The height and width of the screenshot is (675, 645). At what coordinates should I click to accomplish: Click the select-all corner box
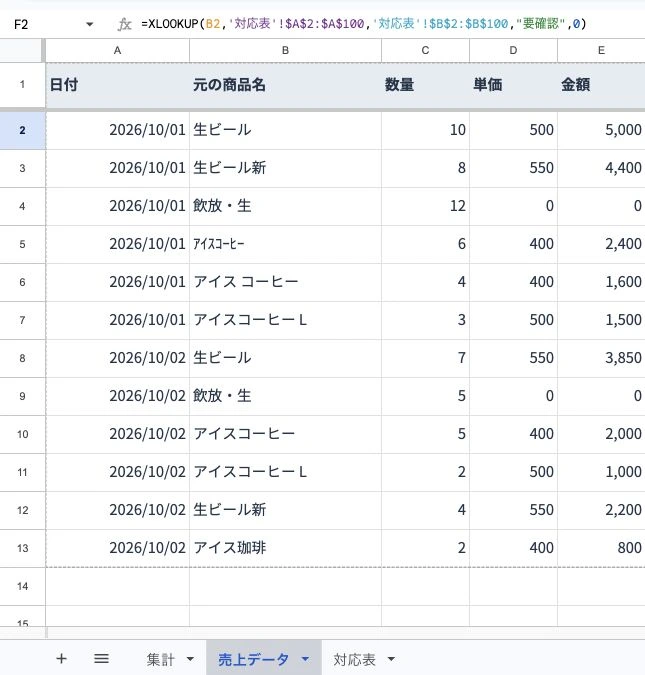click(x=22, y=50)
